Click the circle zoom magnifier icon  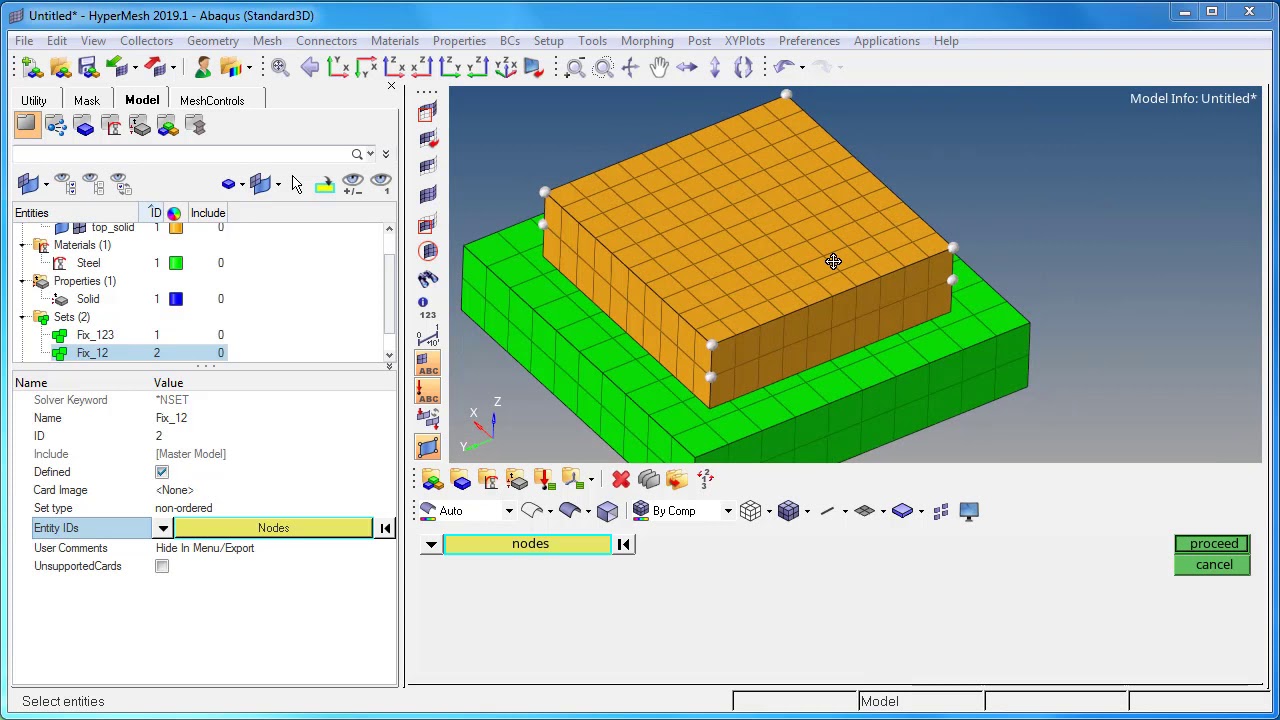[603, 67]
